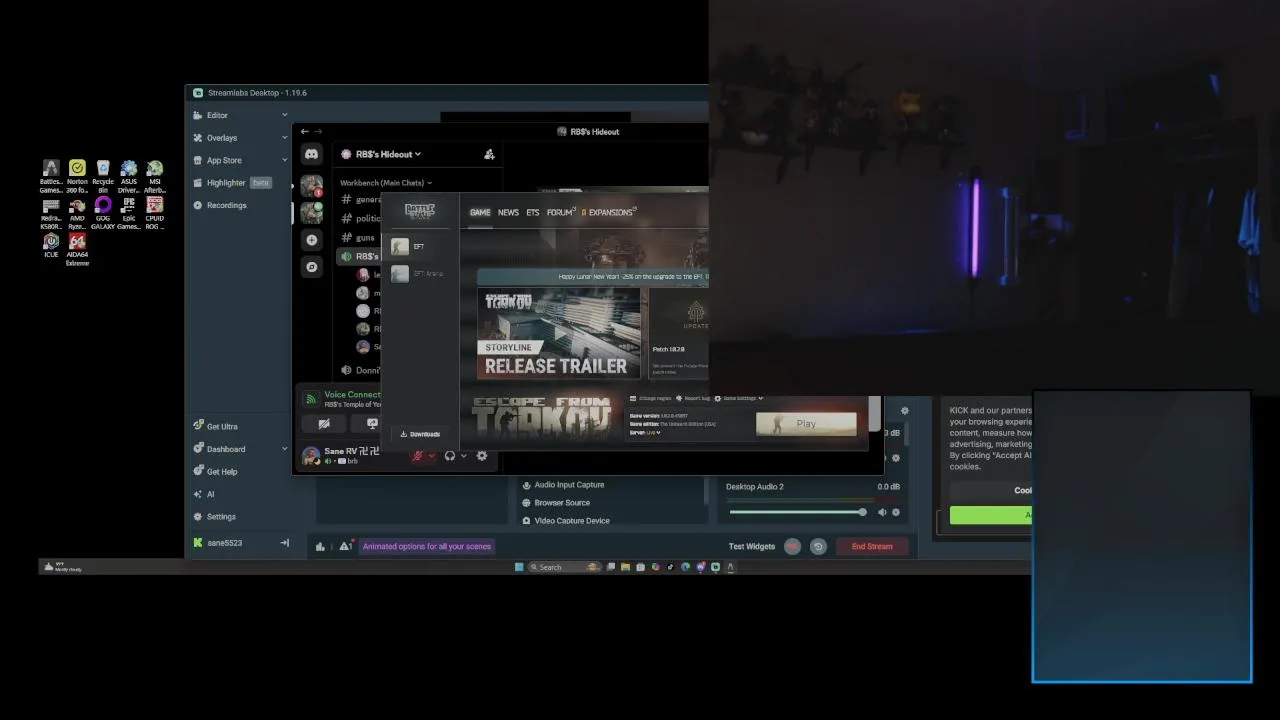1280x720 pixels.
Task: Select Browser Source in sources list
Action: click(x=562, y=503)
